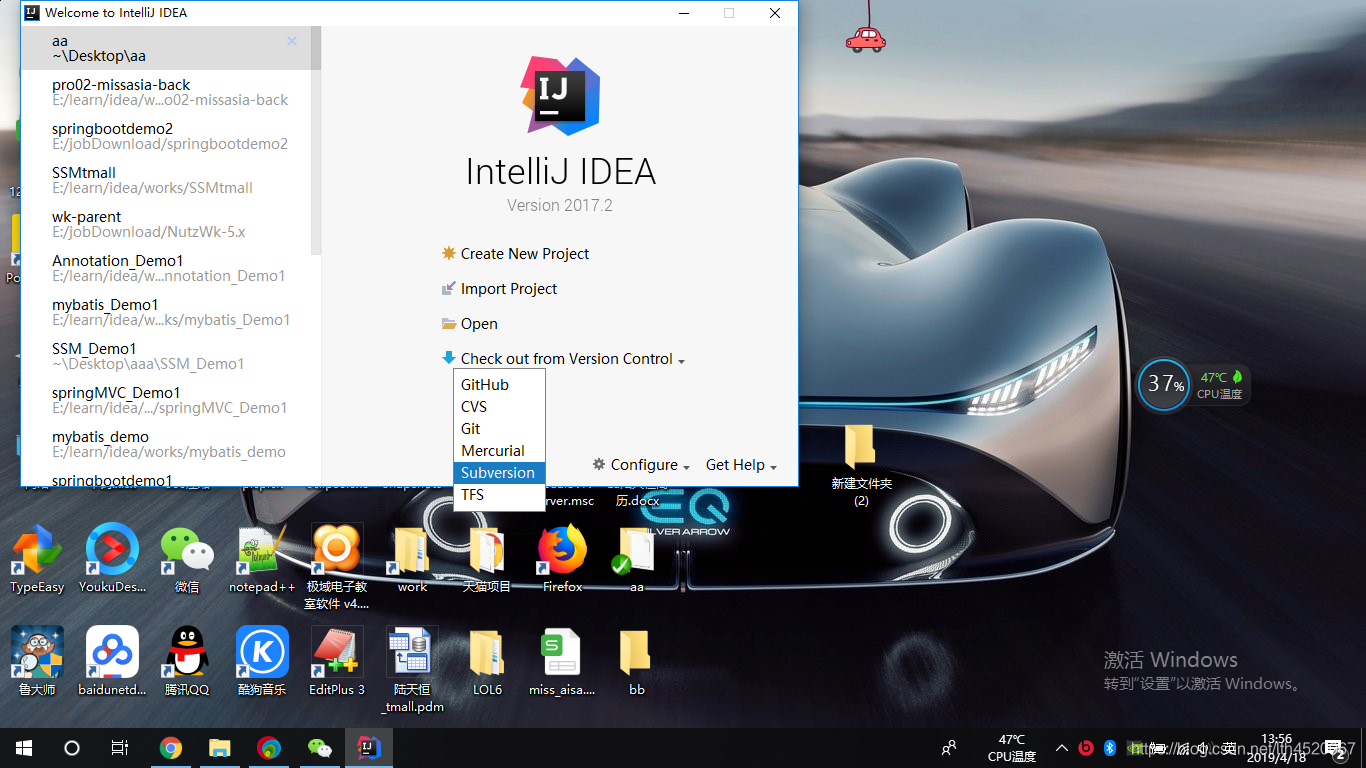Open 新建文件夹 (2) folder on desktop
The width and height of the screenshot is (1366, 768).
click(x=861, y=464)
